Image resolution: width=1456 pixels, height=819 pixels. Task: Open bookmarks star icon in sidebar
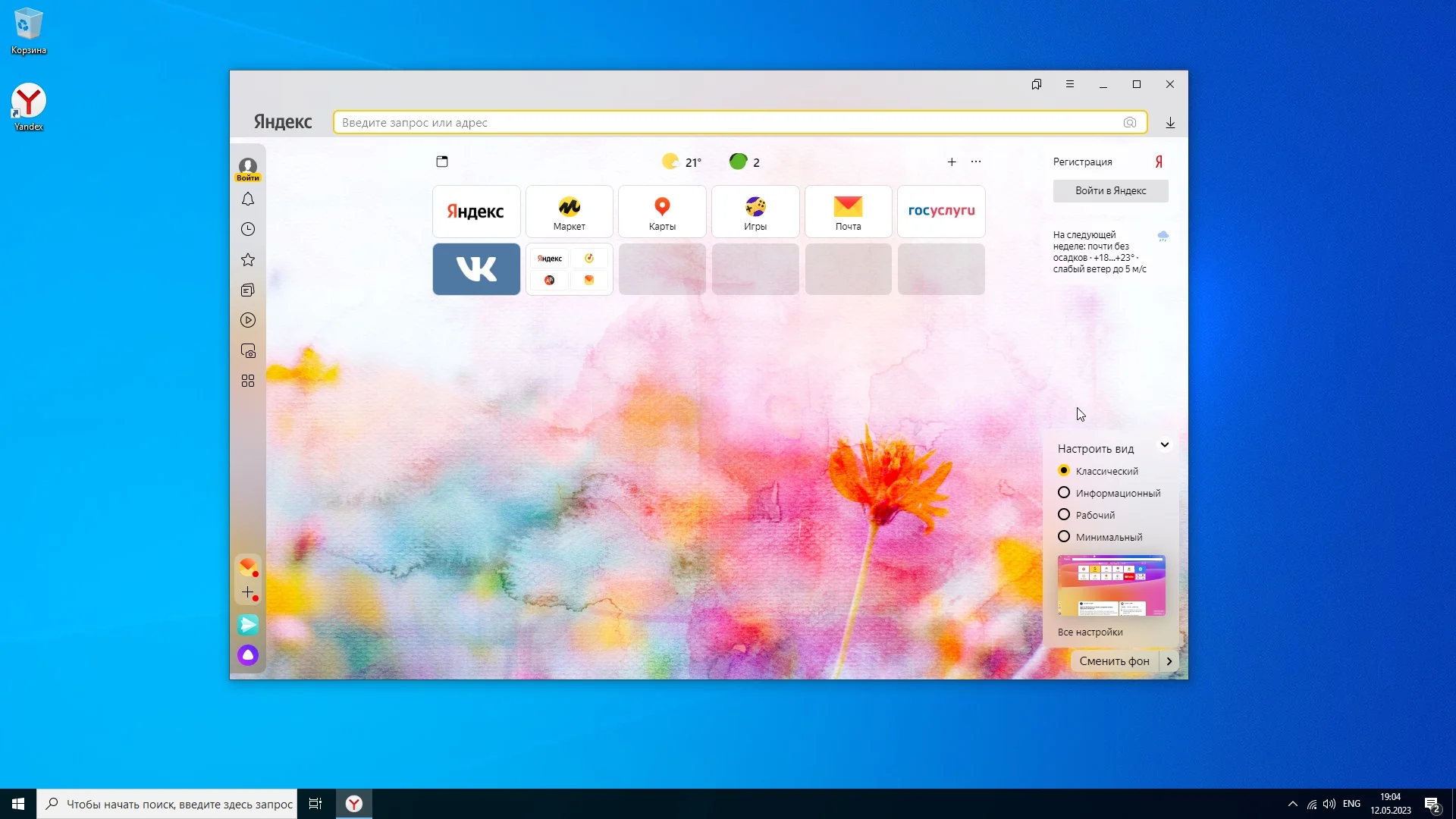(x=248, y=260)
